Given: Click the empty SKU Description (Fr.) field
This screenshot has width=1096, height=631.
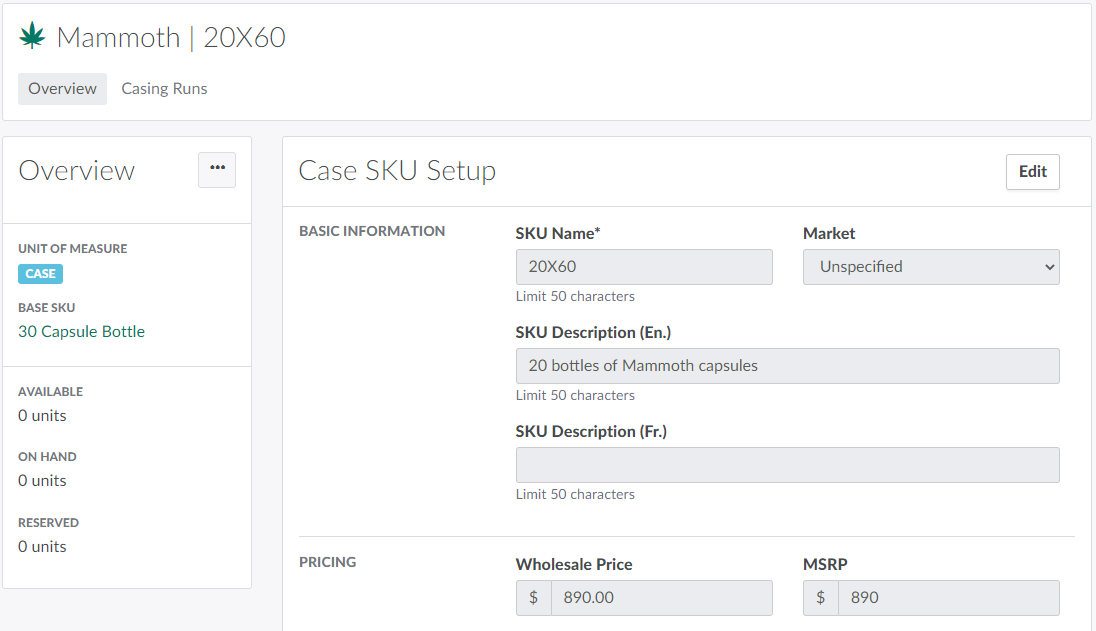Looking at the screenshot, I should 786,465.
